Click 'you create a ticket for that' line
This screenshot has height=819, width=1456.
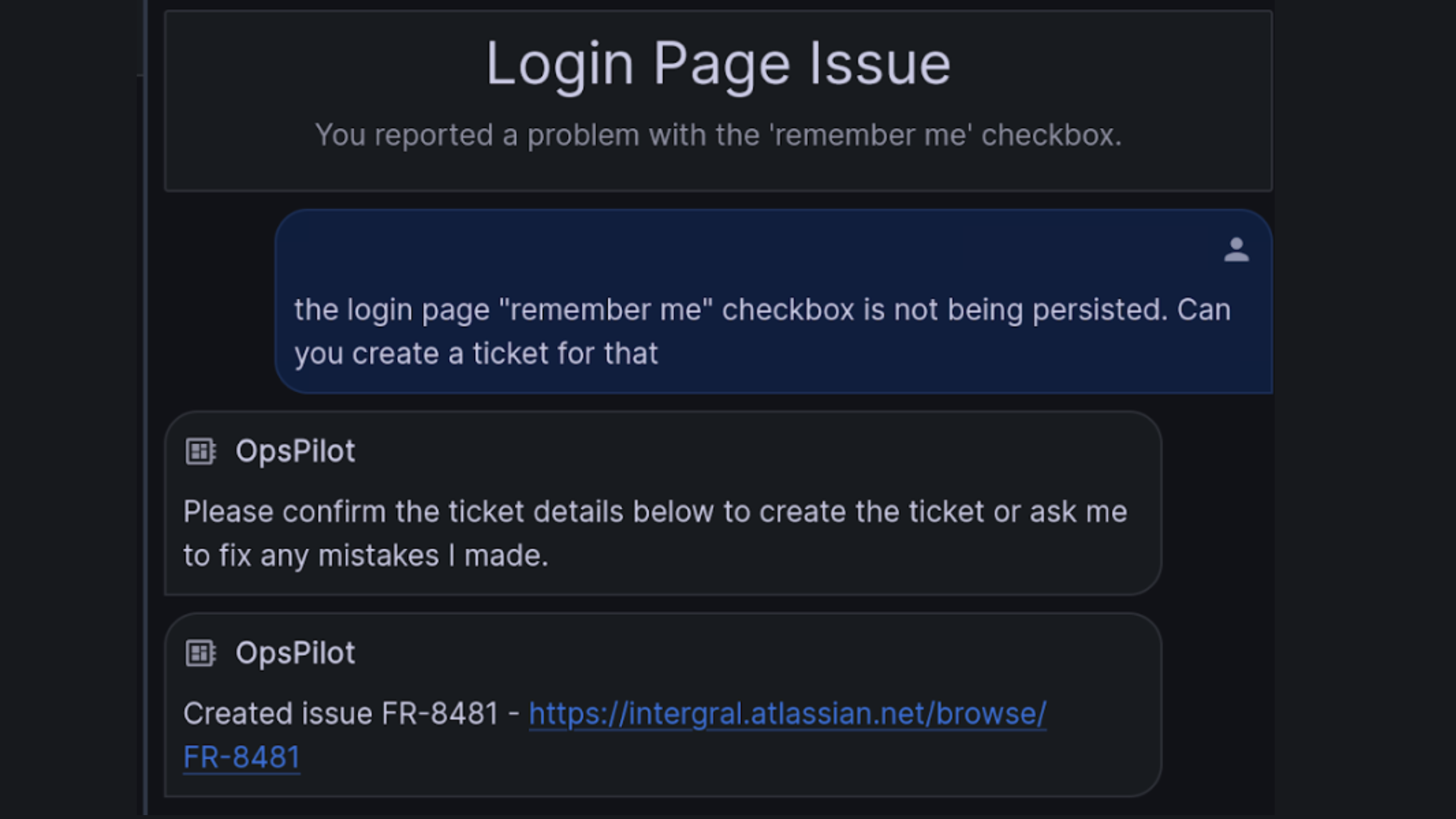[476, 354]
